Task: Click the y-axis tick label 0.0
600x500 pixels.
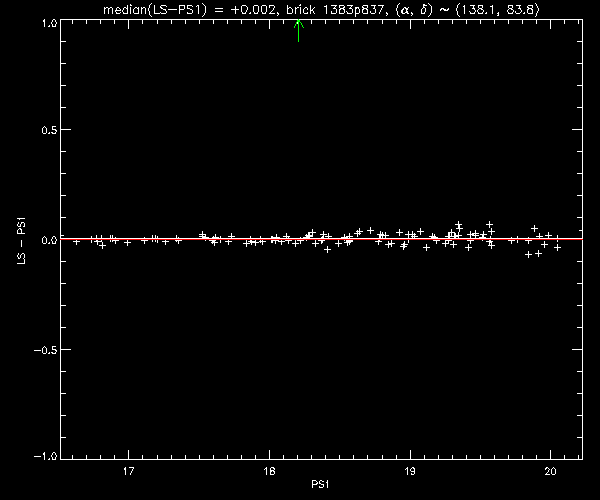Action: coord(49,240)
